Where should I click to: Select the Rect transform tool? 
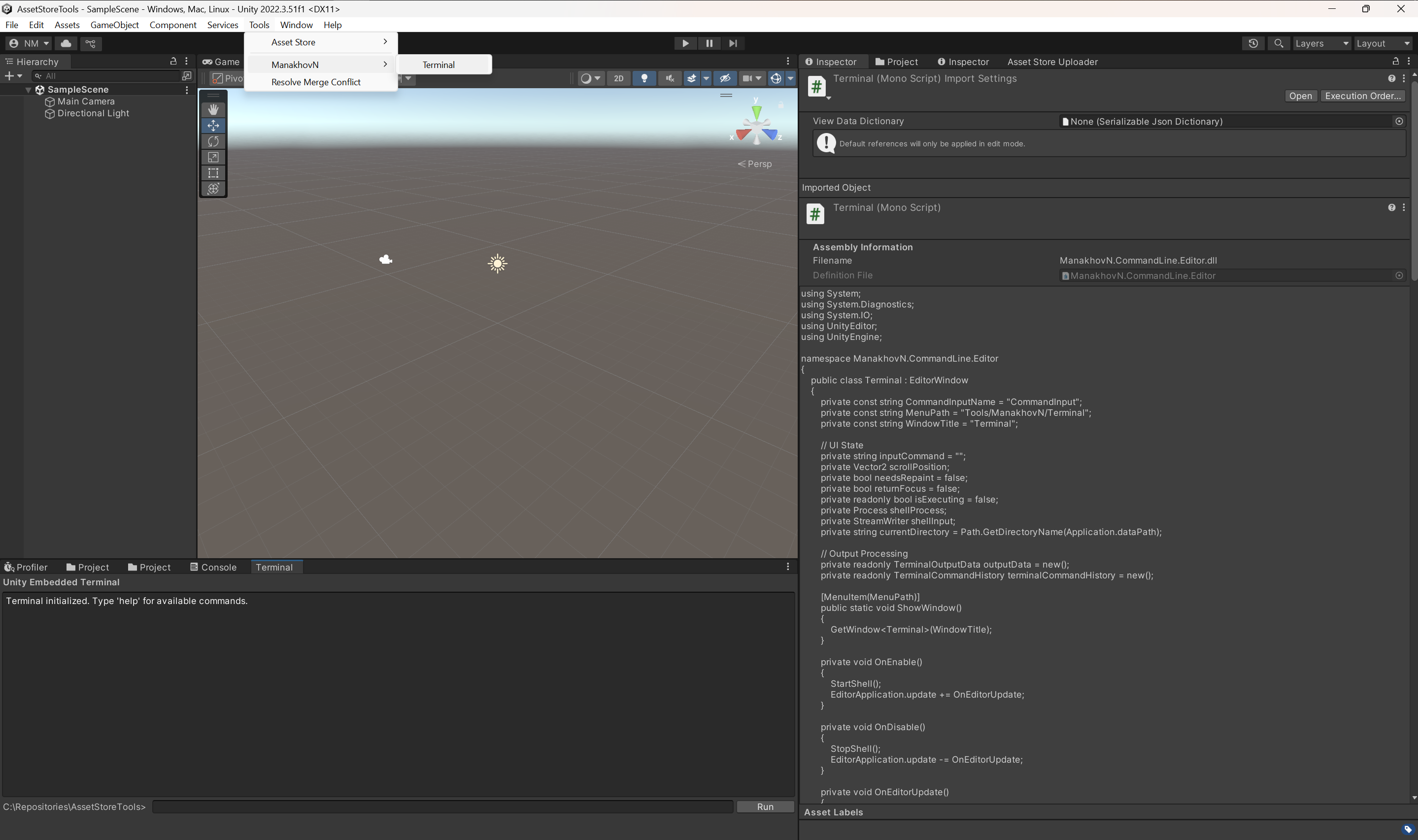click(x=213, y=172)
